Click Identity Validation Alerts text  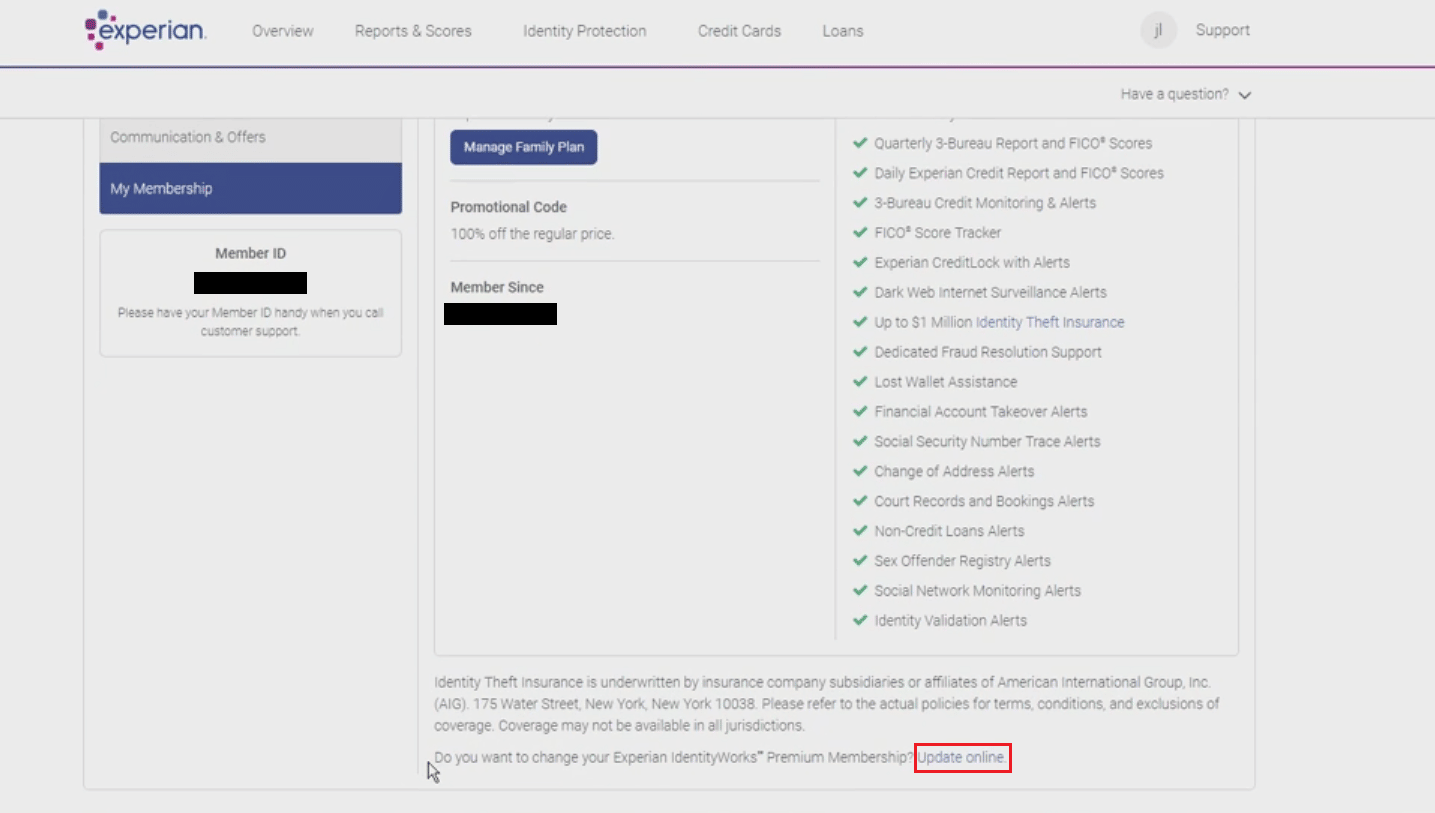coord(950,621)
